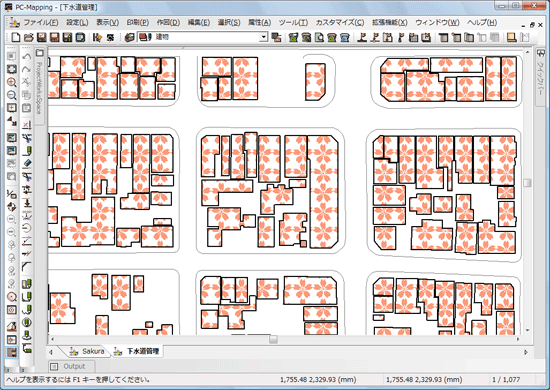Click the redo arrow icon
Image resolution: width=550 pixels, height=390 pixels.
pyautogui.click(x=27, y=69)
